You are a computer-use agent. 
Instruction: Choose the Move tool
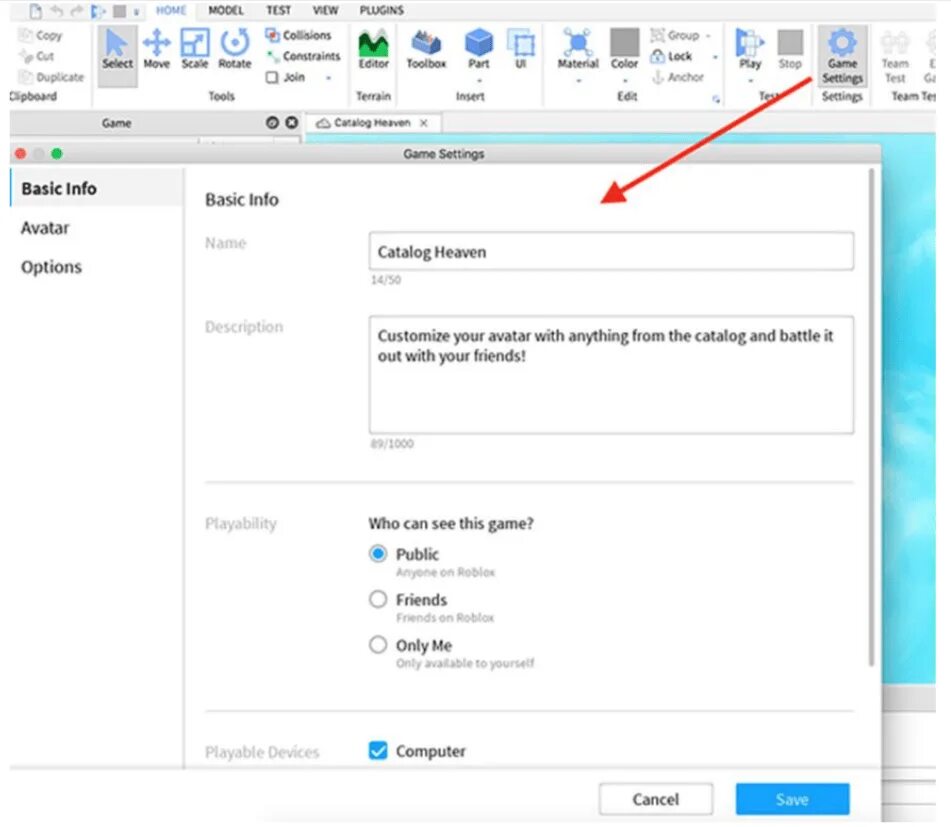(156, 49)
